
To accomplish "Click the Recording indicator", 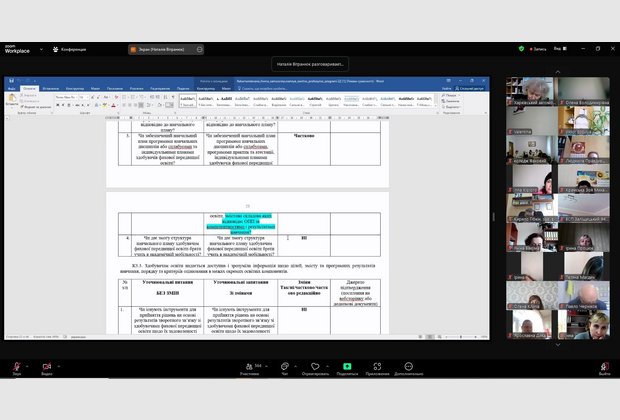I will tap(535, 48).
